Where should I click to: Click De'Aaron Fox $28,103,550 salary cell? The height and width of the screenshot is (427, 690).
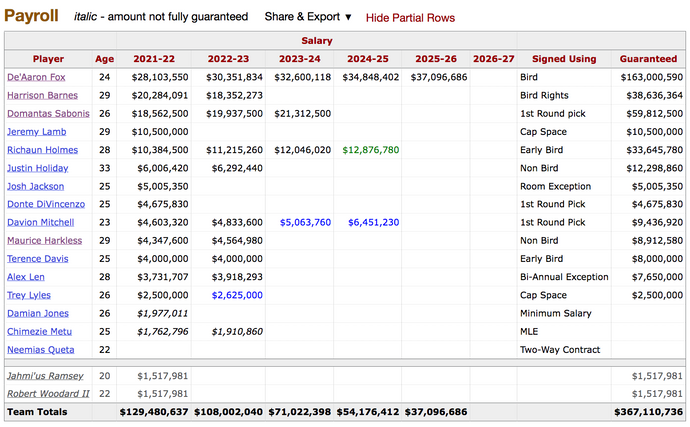160,77
